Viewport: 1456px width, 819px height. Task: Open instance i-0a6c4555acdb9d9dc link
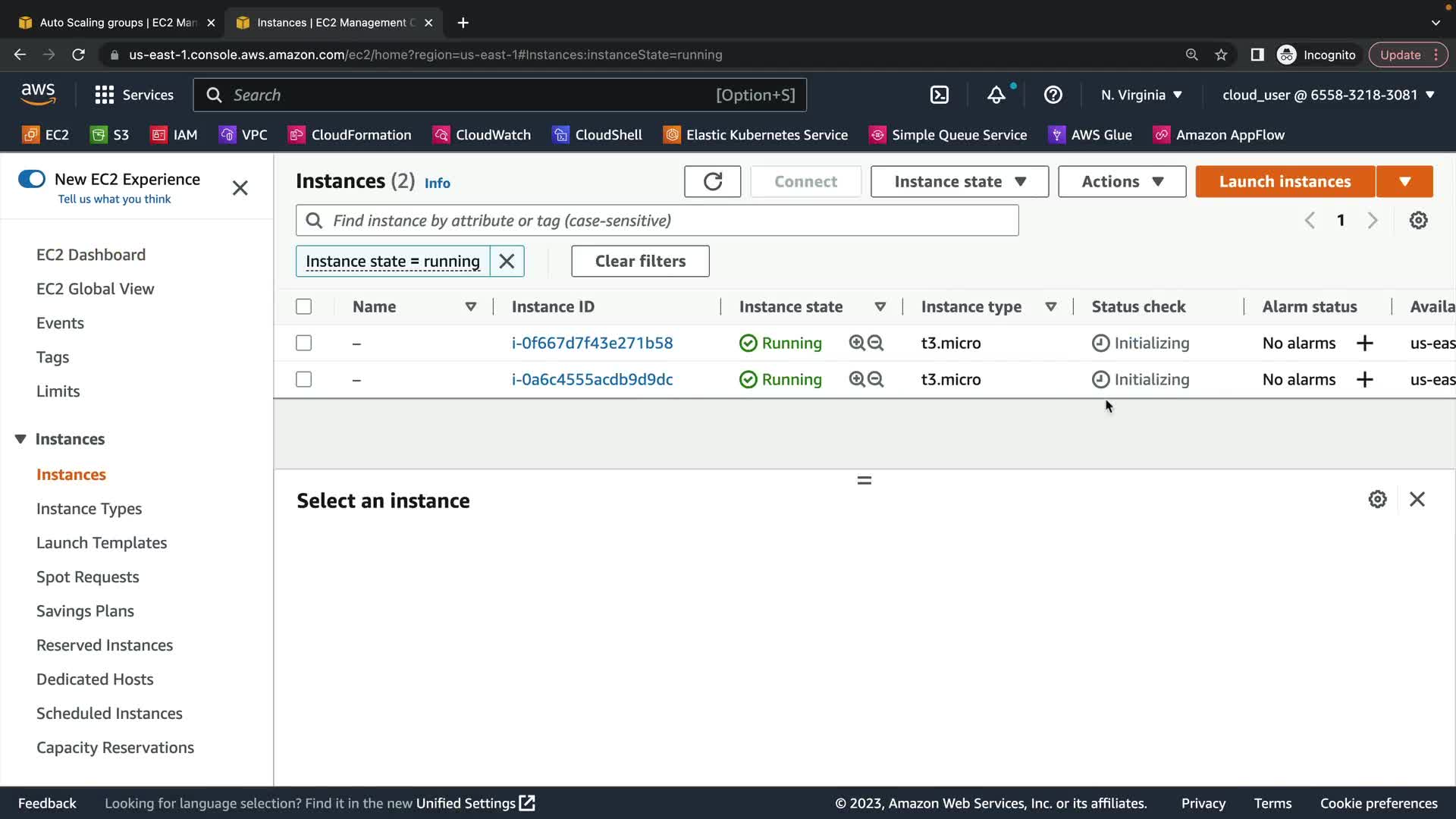[x=591, y=380]
